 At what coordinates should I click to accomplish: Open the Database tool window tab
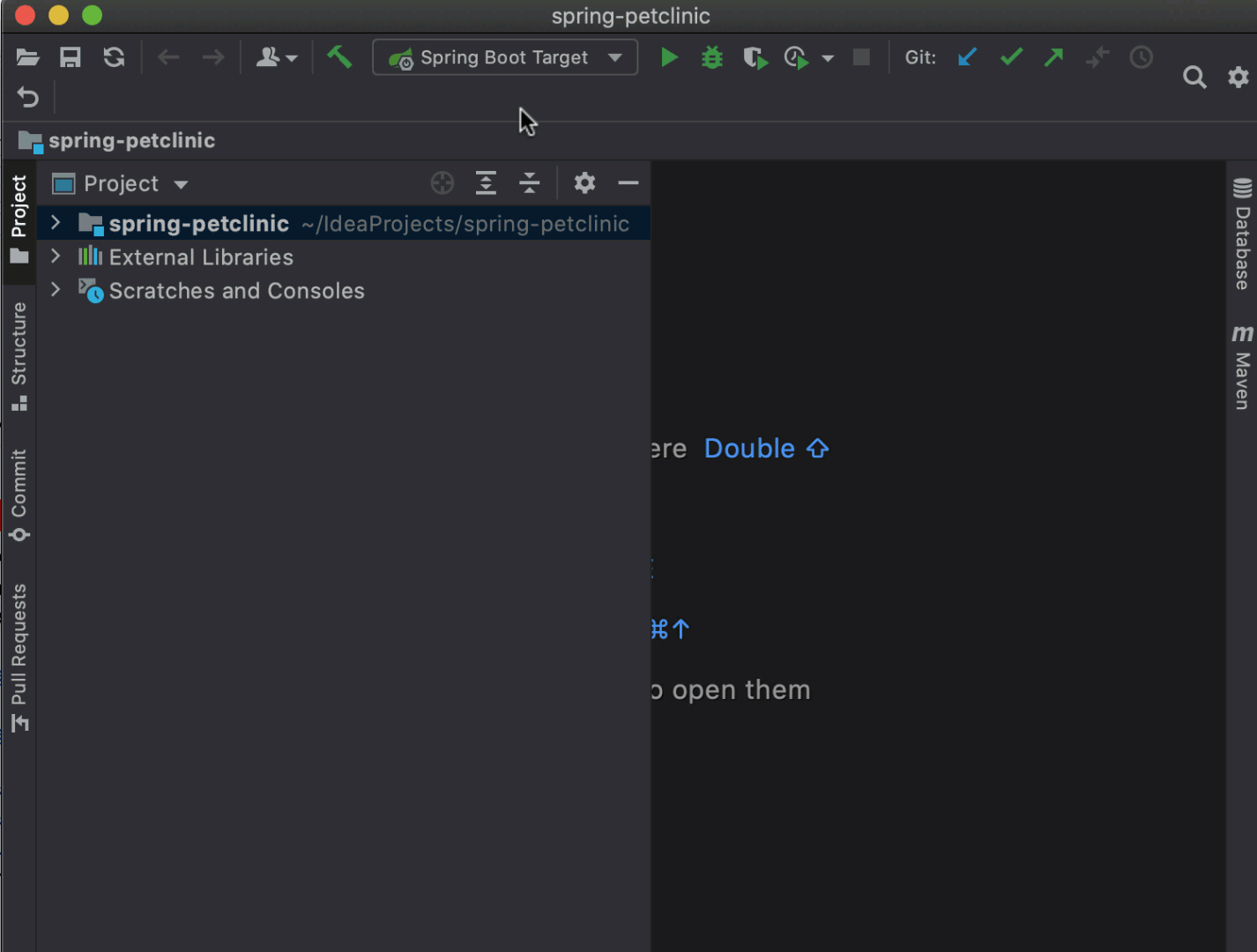[x=1242, y=234]
